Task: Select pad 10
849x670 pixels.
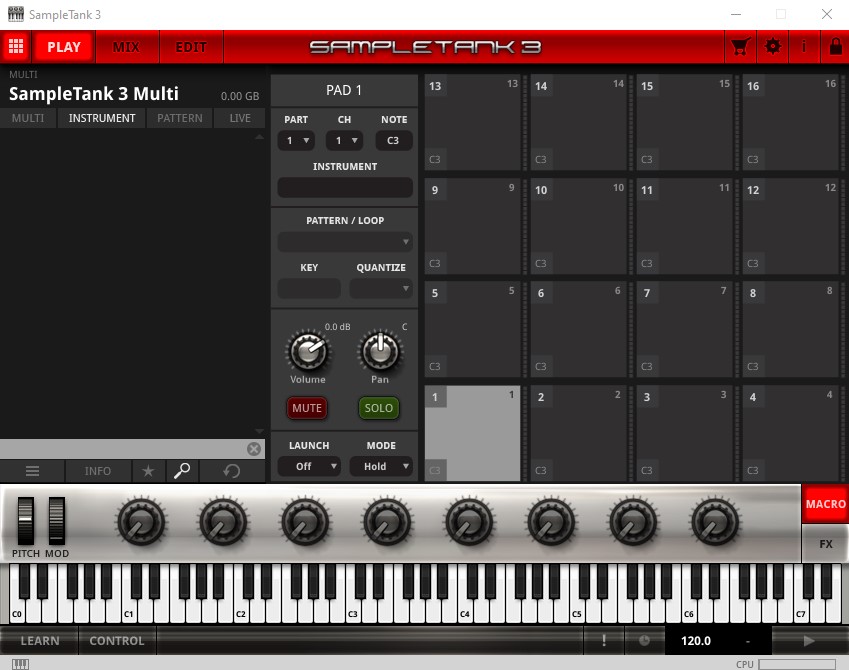Action: [x=578, y=226]
